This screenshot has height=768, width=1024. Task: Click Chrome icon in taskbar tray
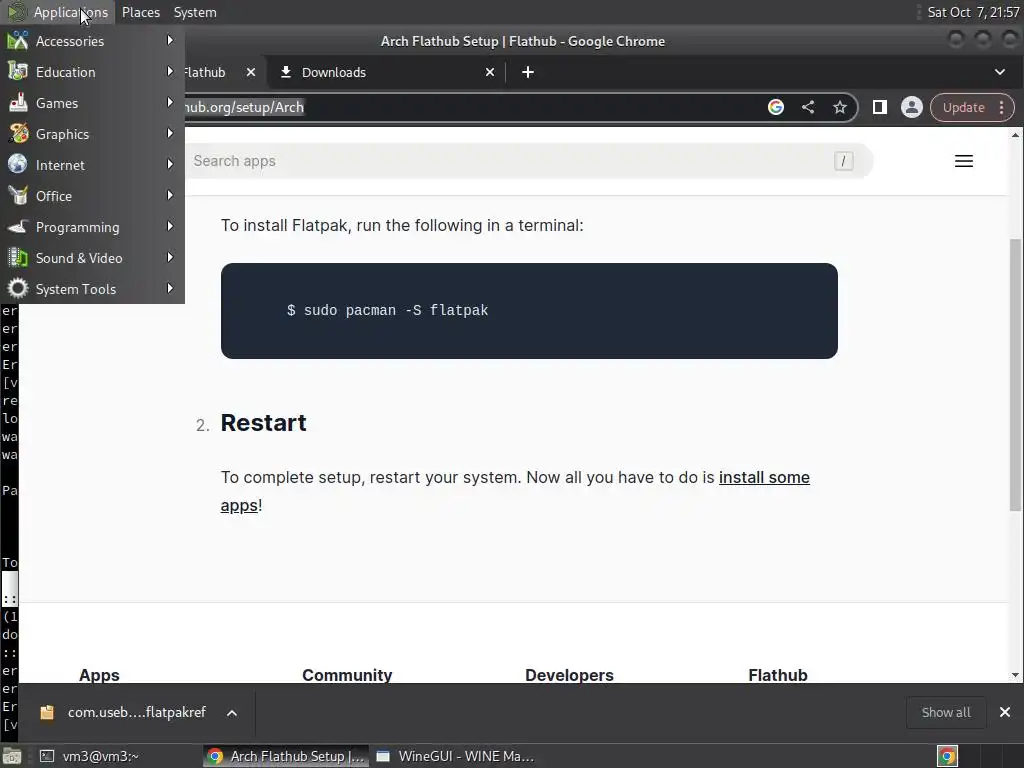tap(947, 756)
